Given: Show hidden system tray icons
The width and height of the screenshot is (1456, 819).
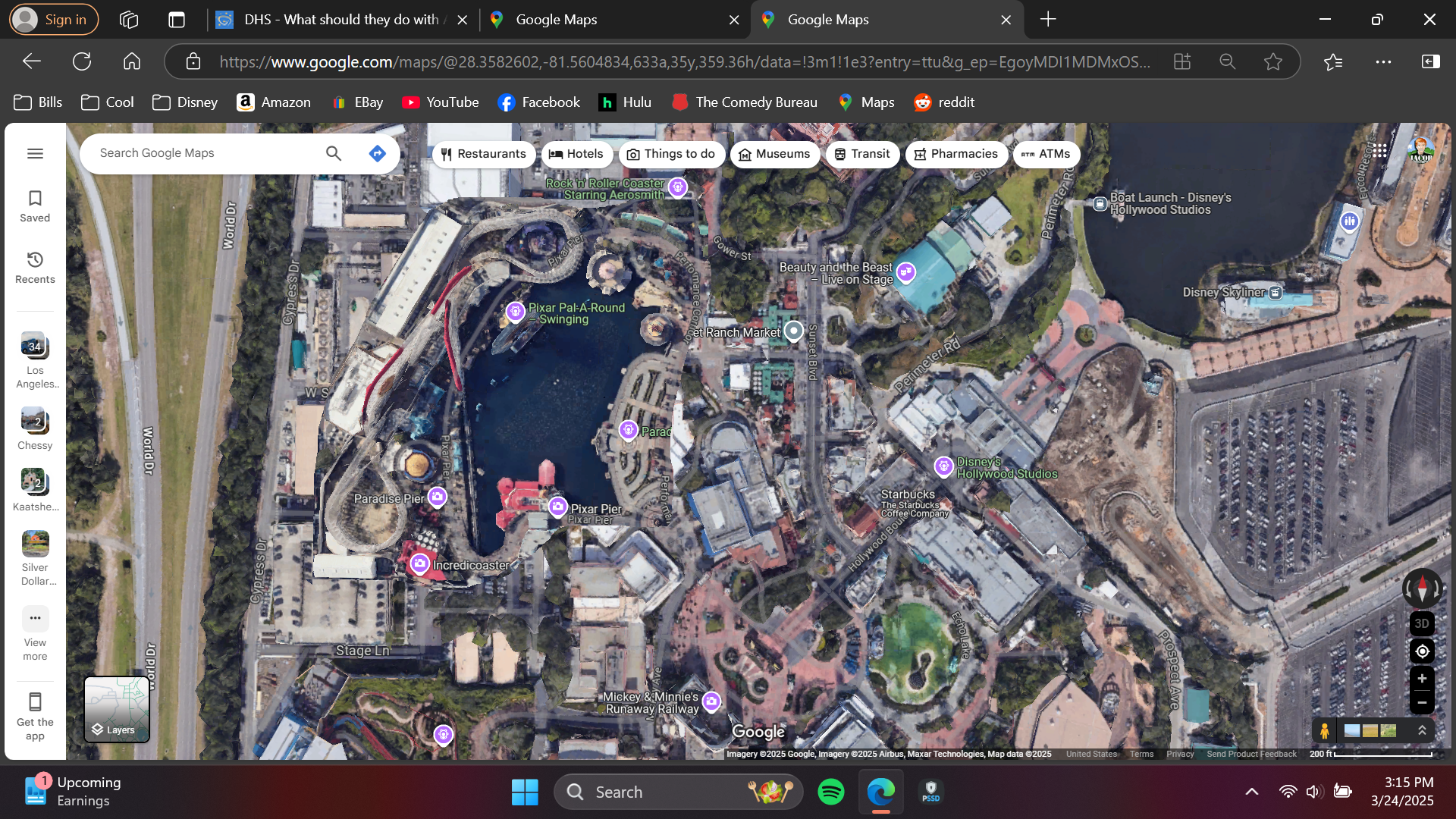Looking at the screenshot, I should [x=1252, y=792].
